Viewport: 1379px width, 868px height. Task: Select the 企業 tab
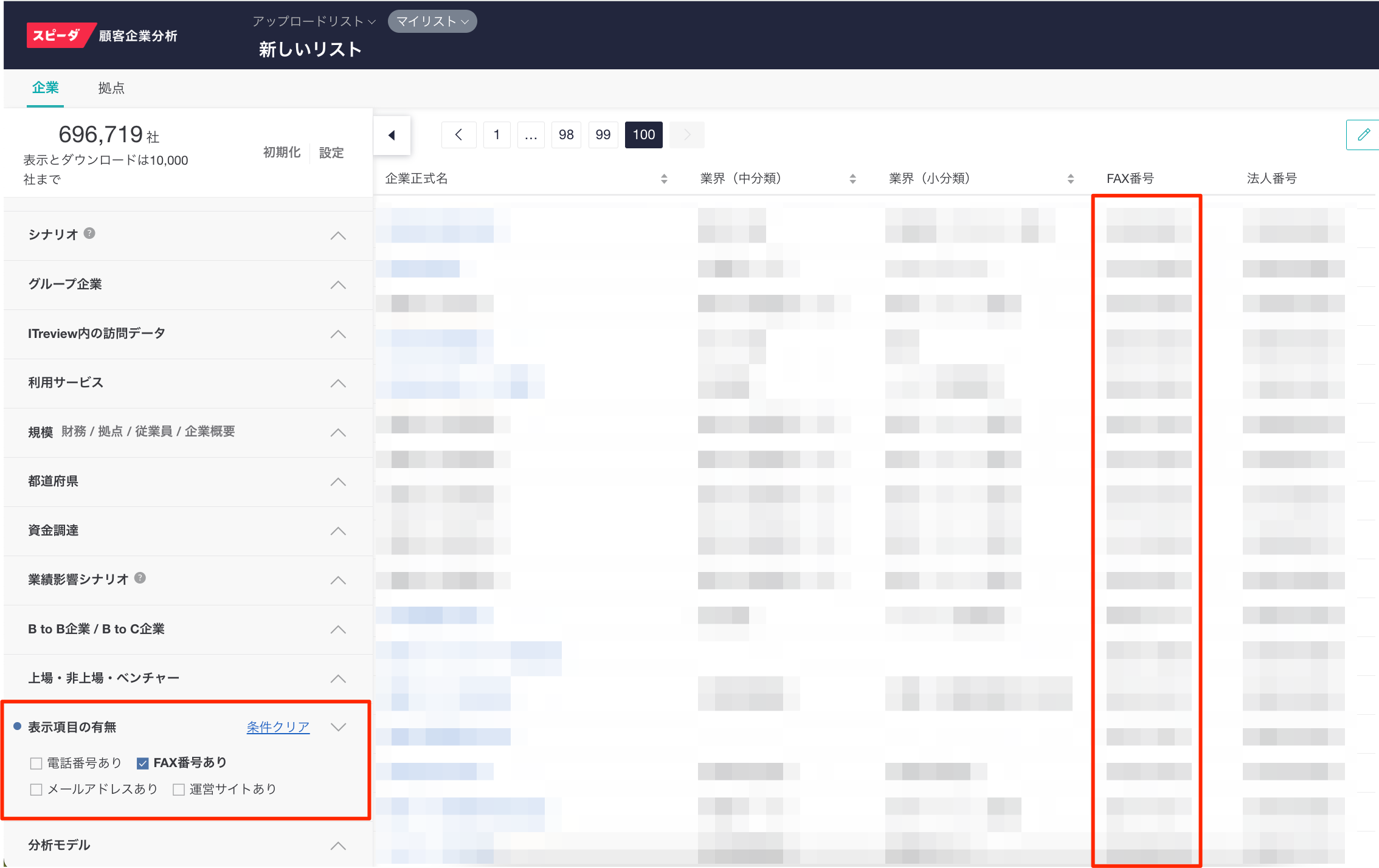tap(46, 88)
